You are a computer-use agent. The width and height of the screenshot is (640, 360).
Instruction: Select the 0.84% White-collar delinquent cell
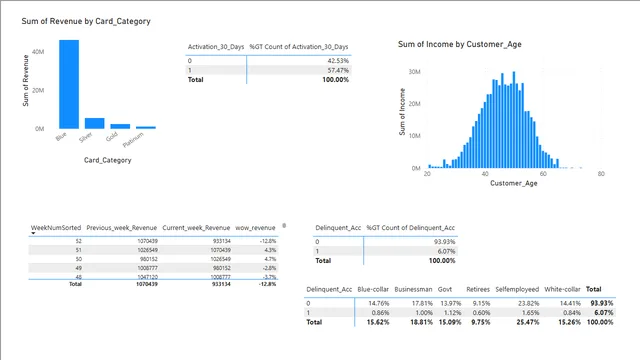571,313
